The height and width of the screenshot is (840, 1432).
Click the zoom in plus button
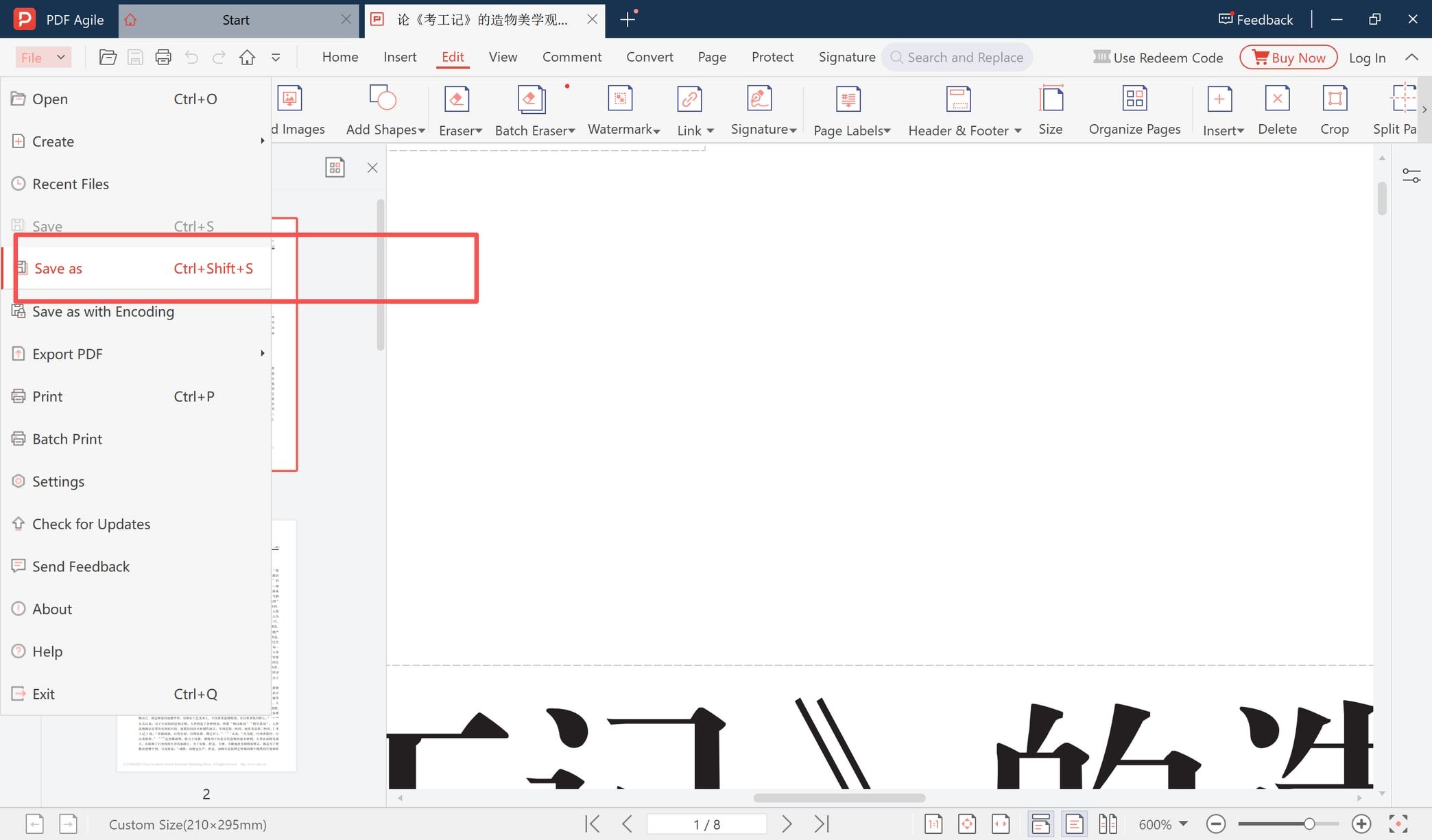point(1361,824)
